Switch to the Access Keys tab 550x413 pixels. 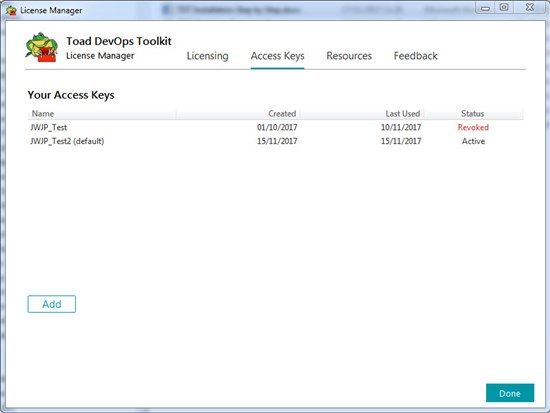tap(277, 56)
